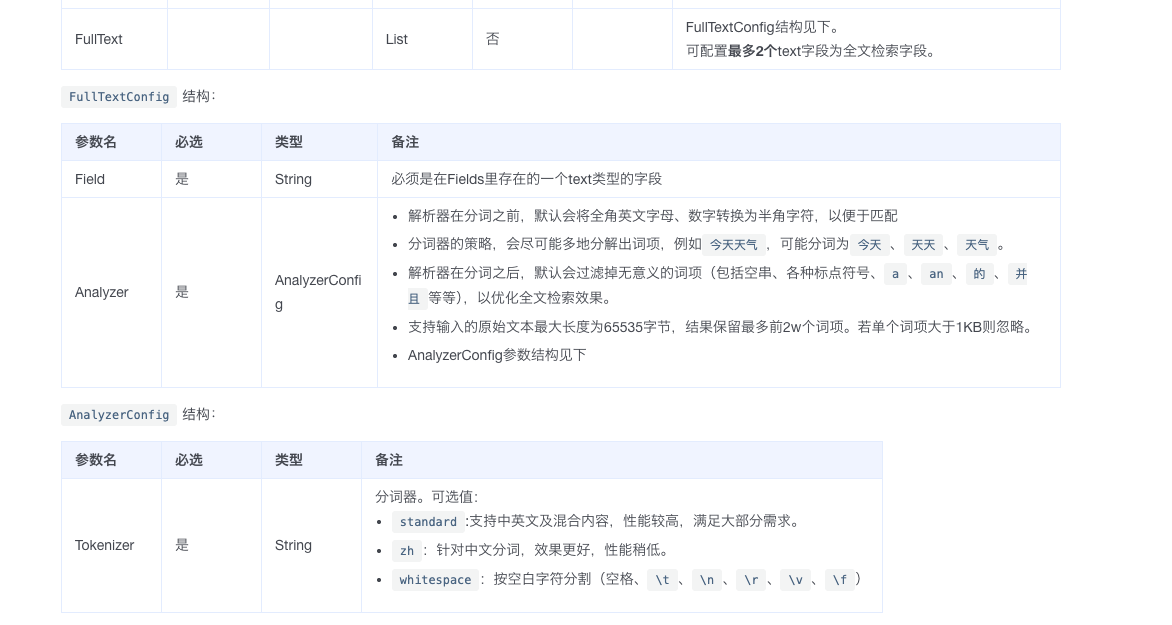Click the bullet about 全角英文字母 conversion
The width and height of the screenshot is (1172, 625).
653,216
